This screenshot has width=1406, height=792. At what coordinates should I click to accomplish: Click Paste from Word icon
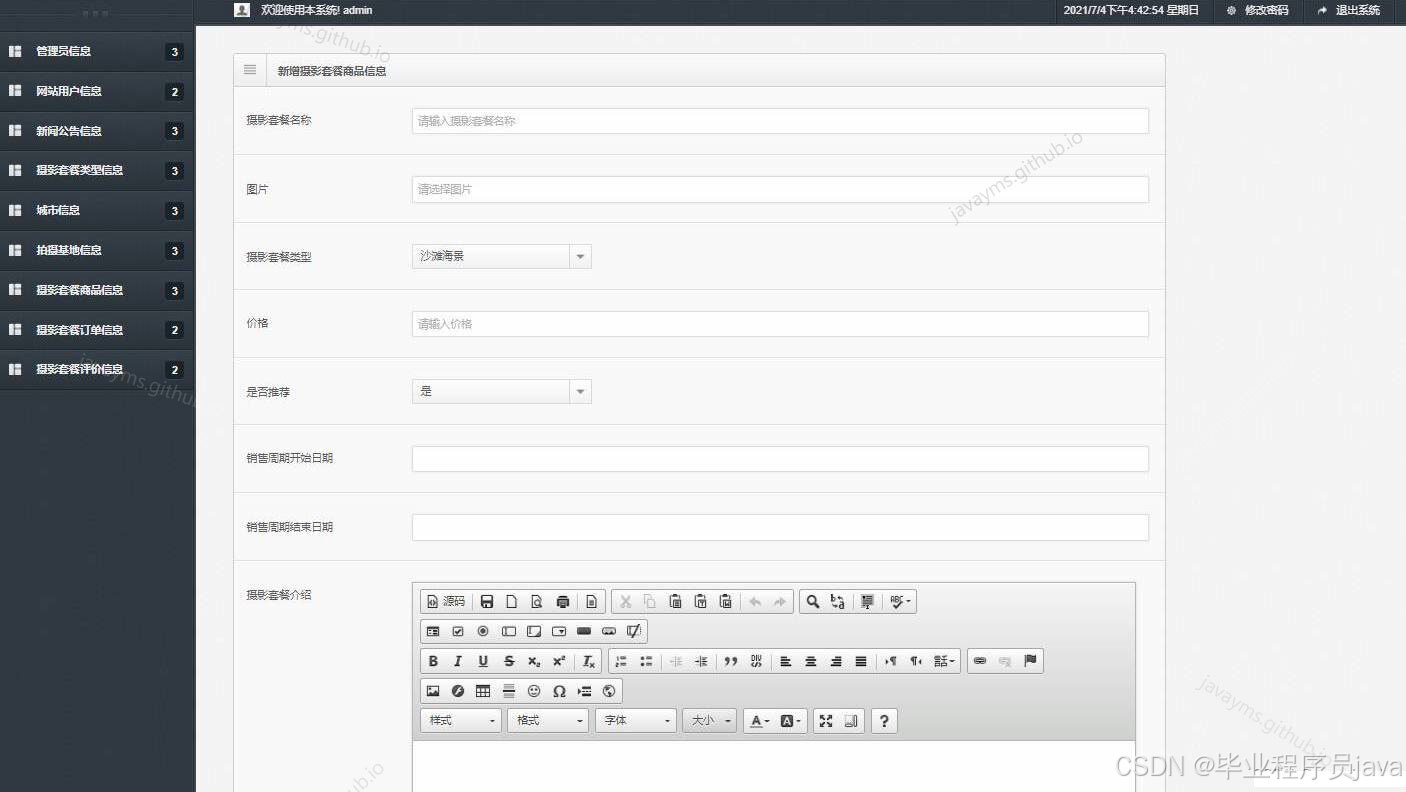(x=726, y=601)
